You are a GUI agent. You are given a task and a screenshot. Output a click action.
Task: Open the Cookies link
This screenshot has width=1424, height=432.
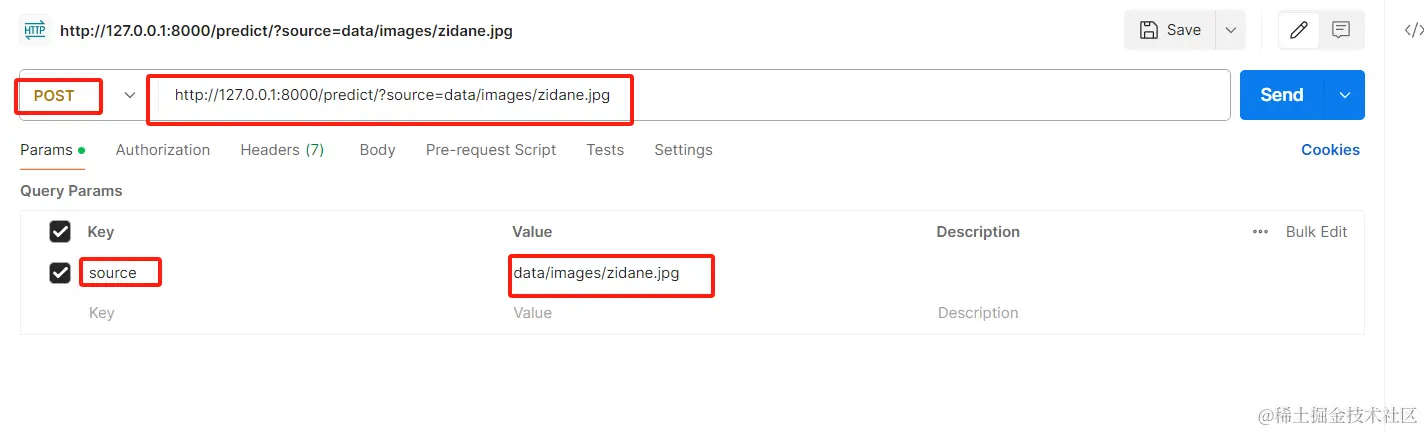click(x=1330, y=150)
